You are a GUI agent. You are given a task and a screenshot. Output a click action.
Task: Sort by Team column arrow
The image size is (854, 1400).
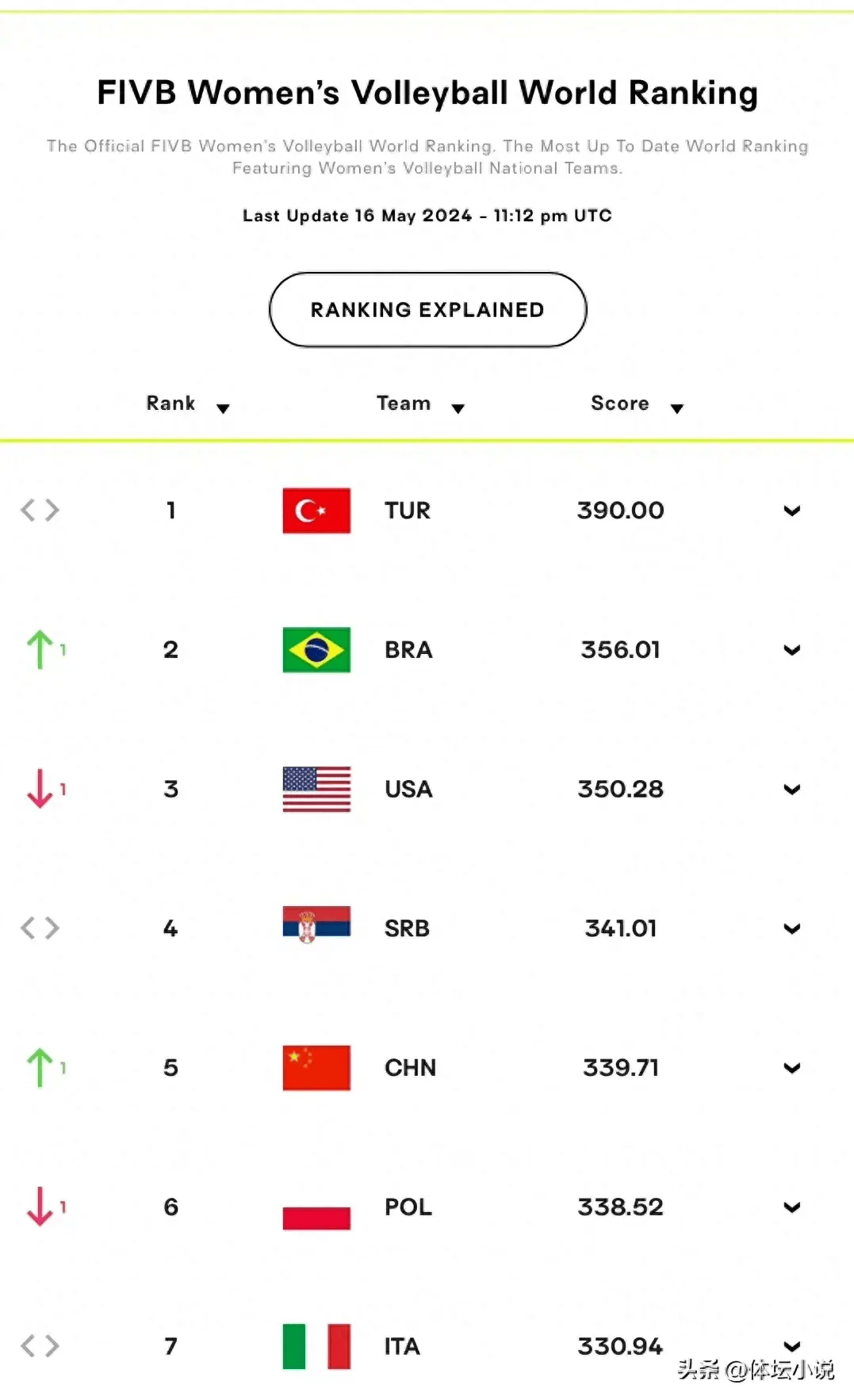(x=458, y=408)
